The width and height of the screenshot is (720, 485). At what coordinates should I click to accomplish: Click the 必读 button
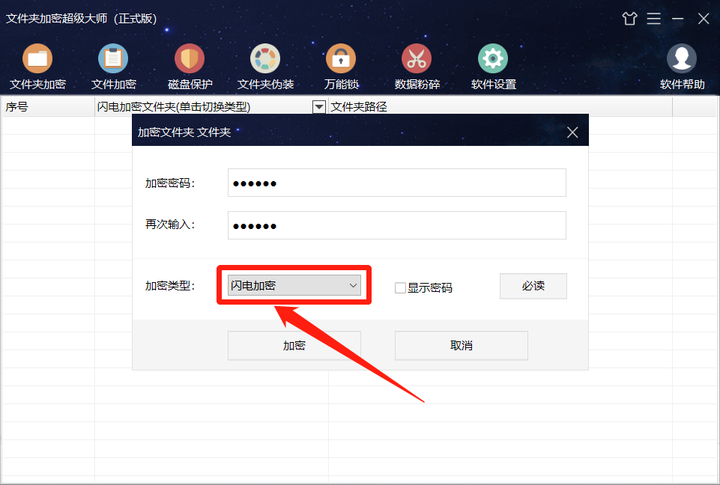point(533,286)
